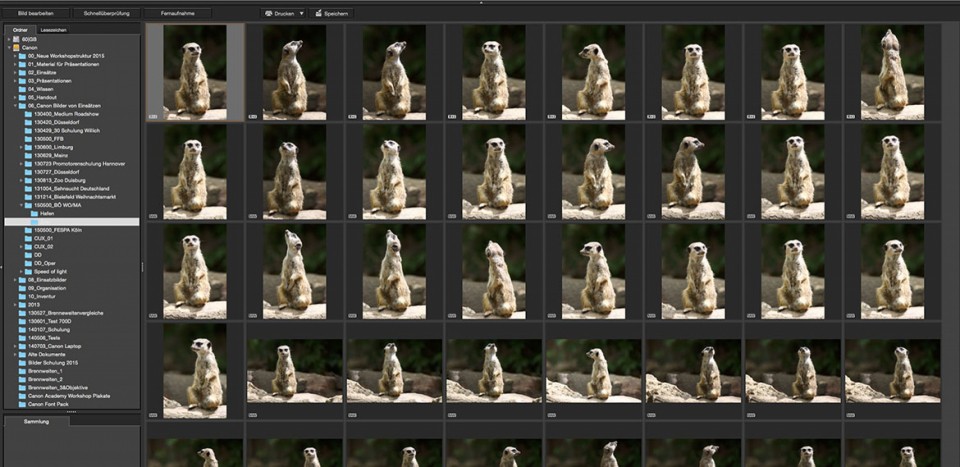Viewport: 960px width, 467px height.
Task: Open the Sammlung tab
Action: coord(37,422)
